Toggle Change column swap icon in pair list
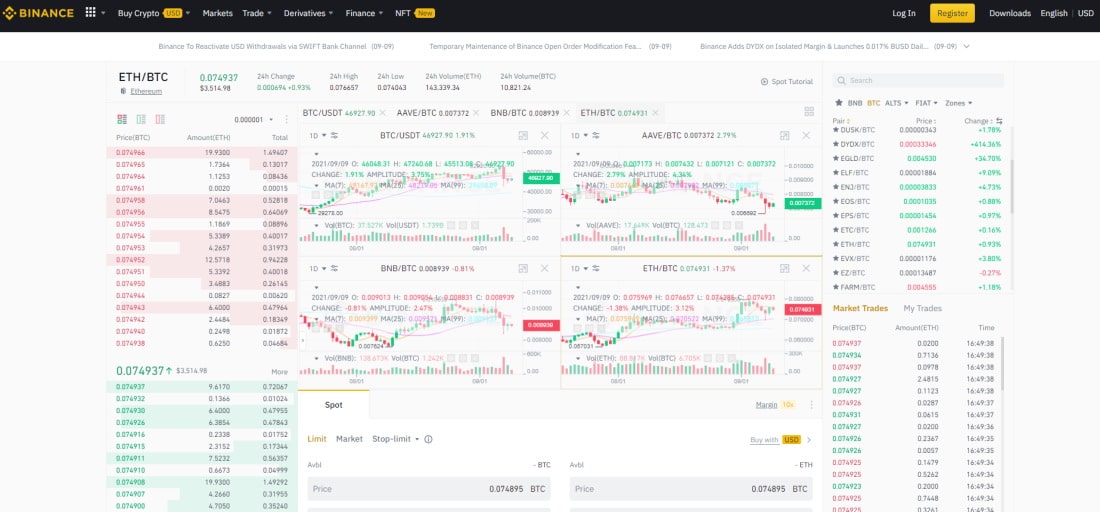This screenshot has width=1100, height=512. pyautogui.click(x=999, y=121)
